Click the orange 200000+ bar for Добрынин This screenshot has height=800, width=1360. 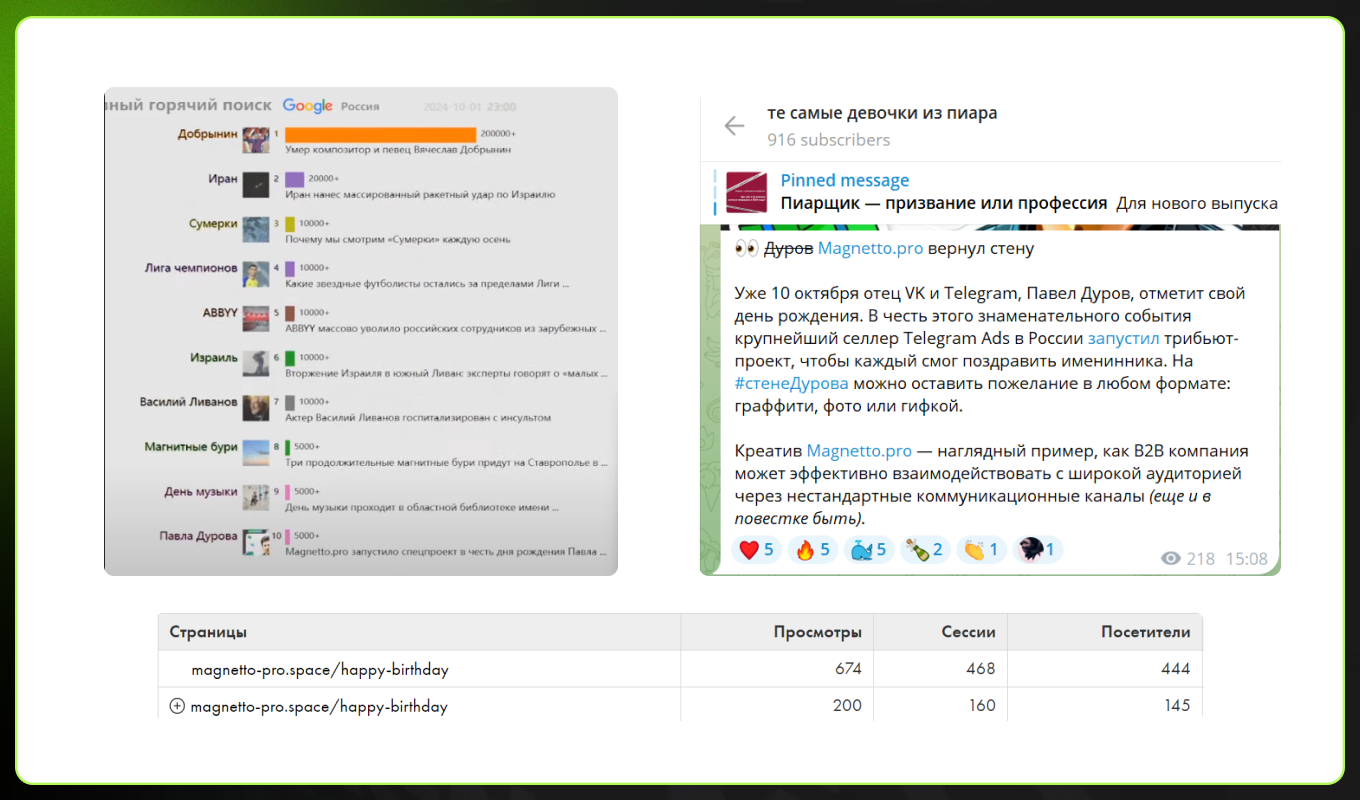pos(380,134)
